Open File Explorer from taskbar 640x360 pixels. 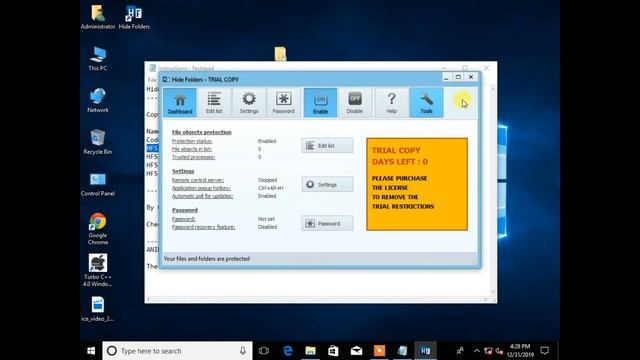click(311, 351)
